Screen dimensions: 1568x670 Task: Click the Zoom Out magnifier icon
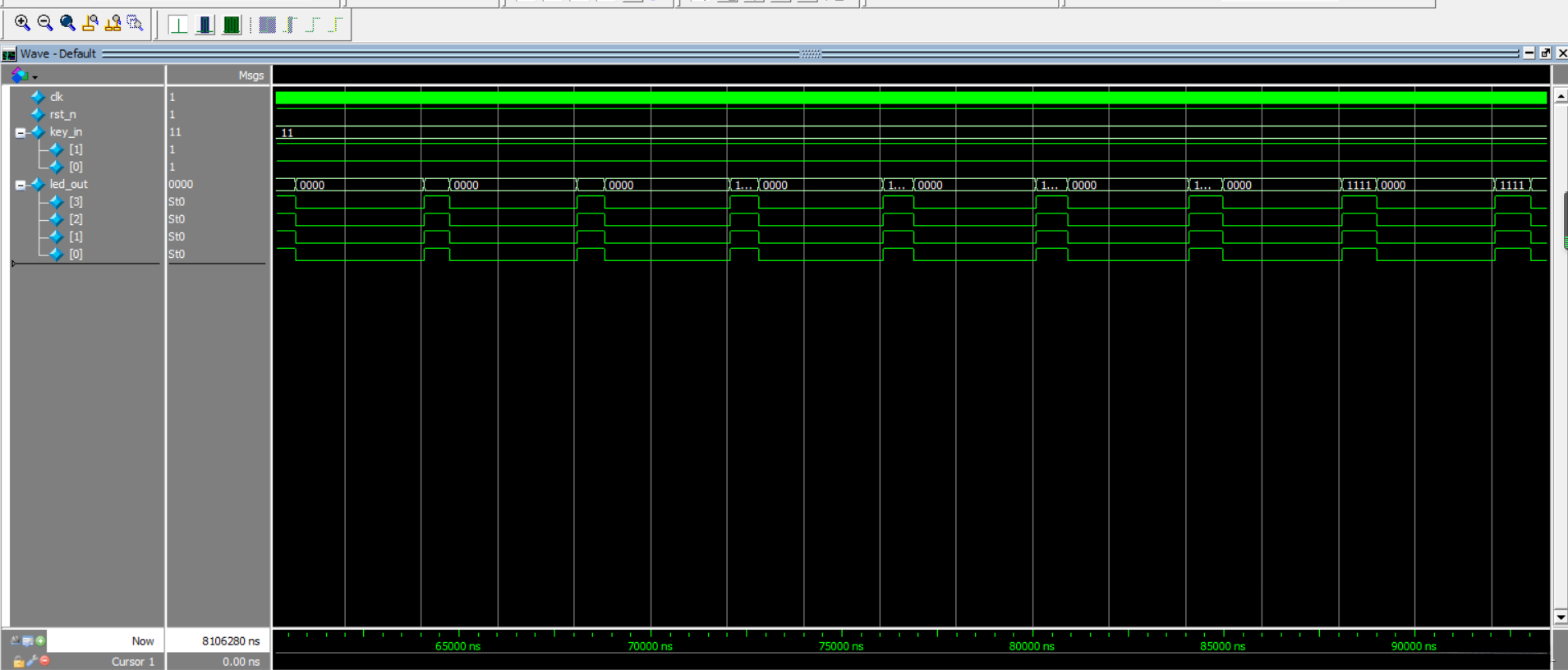tap(45, 23)
